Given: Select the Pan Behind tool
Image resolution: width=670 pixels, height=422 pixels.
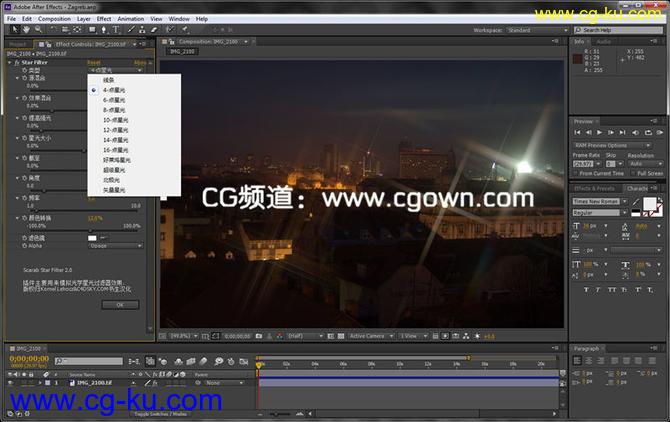Looking at the screenshot, I should (77, 29).
